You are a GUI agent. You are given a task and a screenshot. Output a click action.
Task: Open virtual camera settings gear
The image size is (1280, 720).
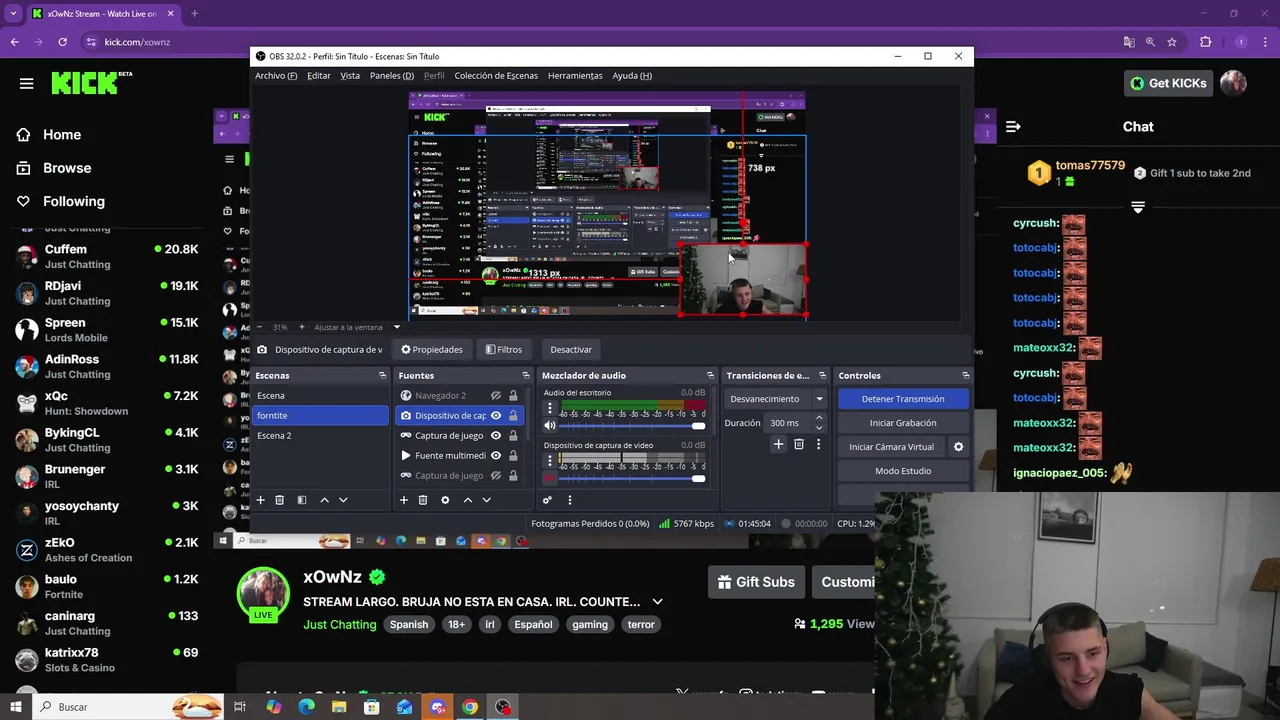point(958,447)
